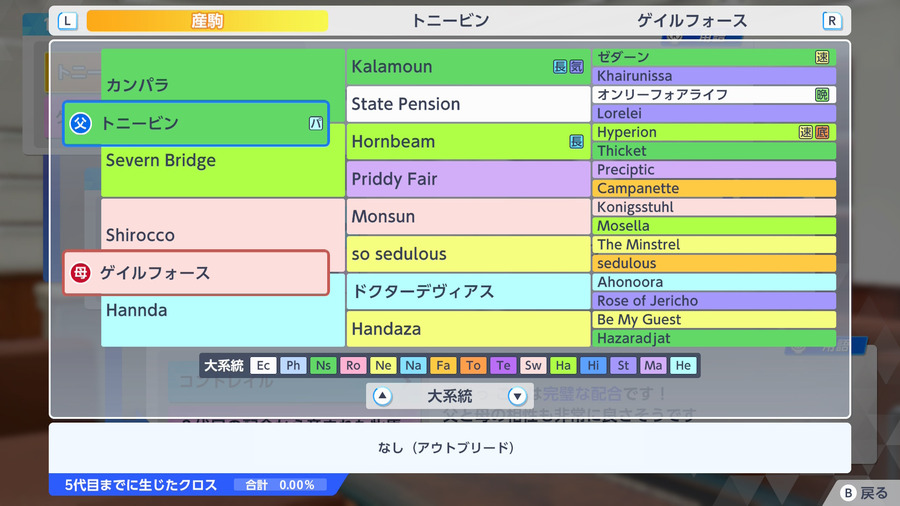Click the L shoulder button icon
This screenshot has height=506, width=900.
tap(68, 21)
